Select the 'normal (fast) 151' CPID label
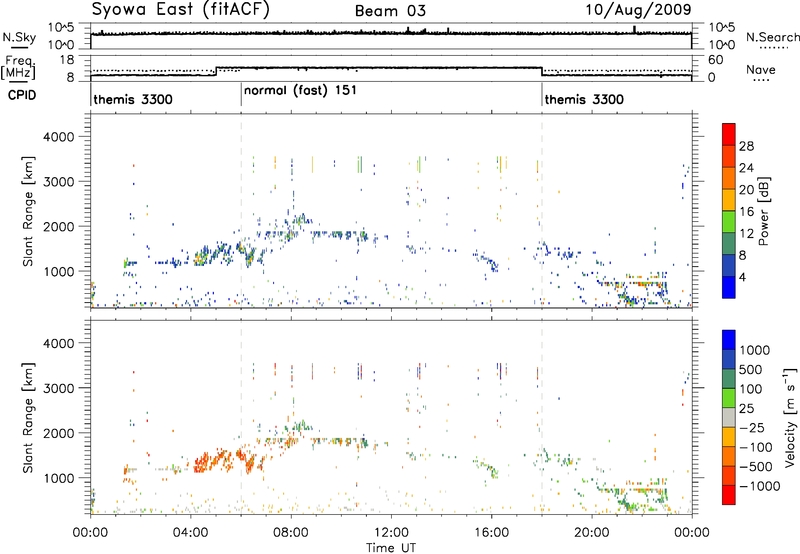 (301, 91)
